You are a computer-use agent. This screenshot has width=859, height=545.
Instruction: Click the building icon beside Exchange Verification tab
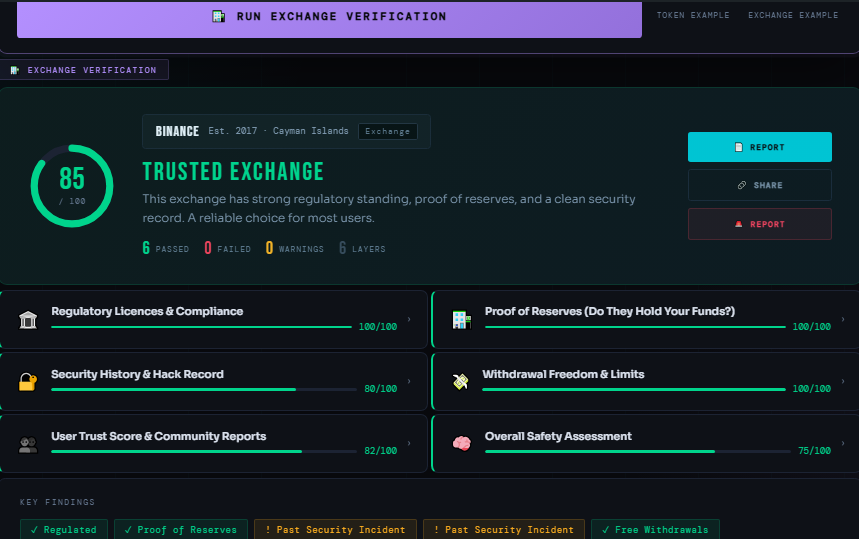[15, 70]
